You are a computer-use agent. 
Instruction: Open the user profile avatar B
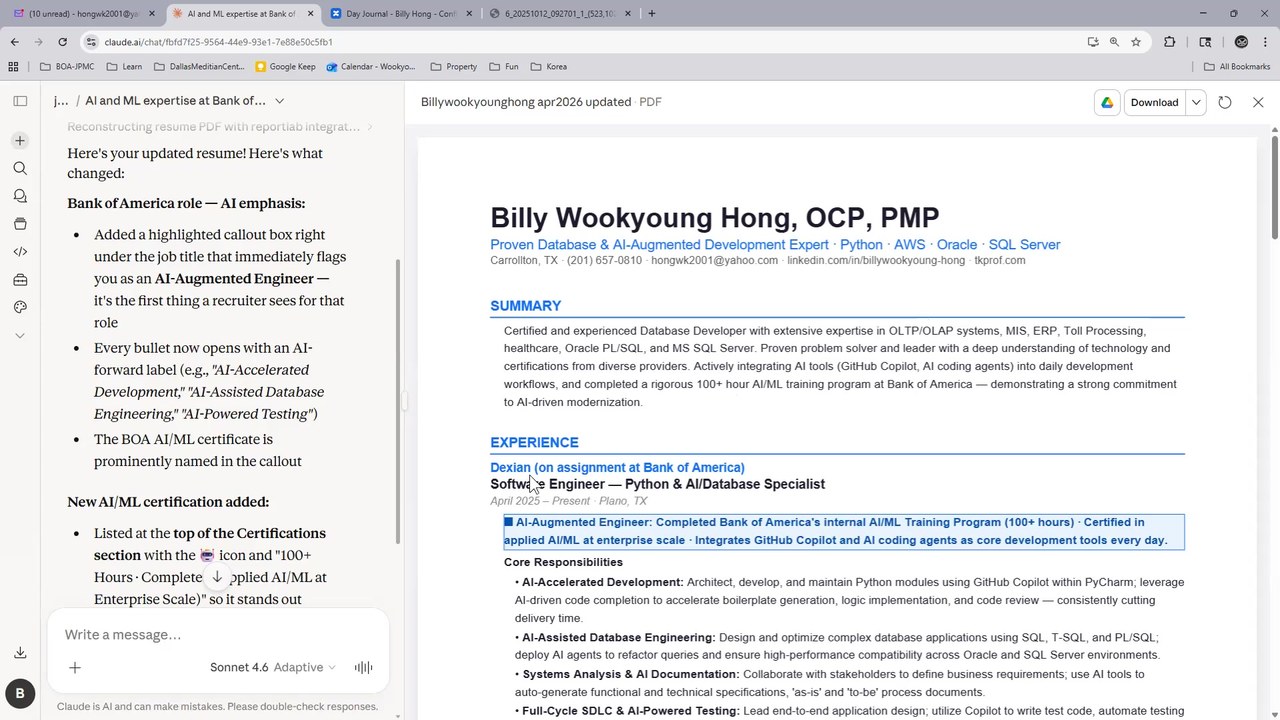[20, 693]
